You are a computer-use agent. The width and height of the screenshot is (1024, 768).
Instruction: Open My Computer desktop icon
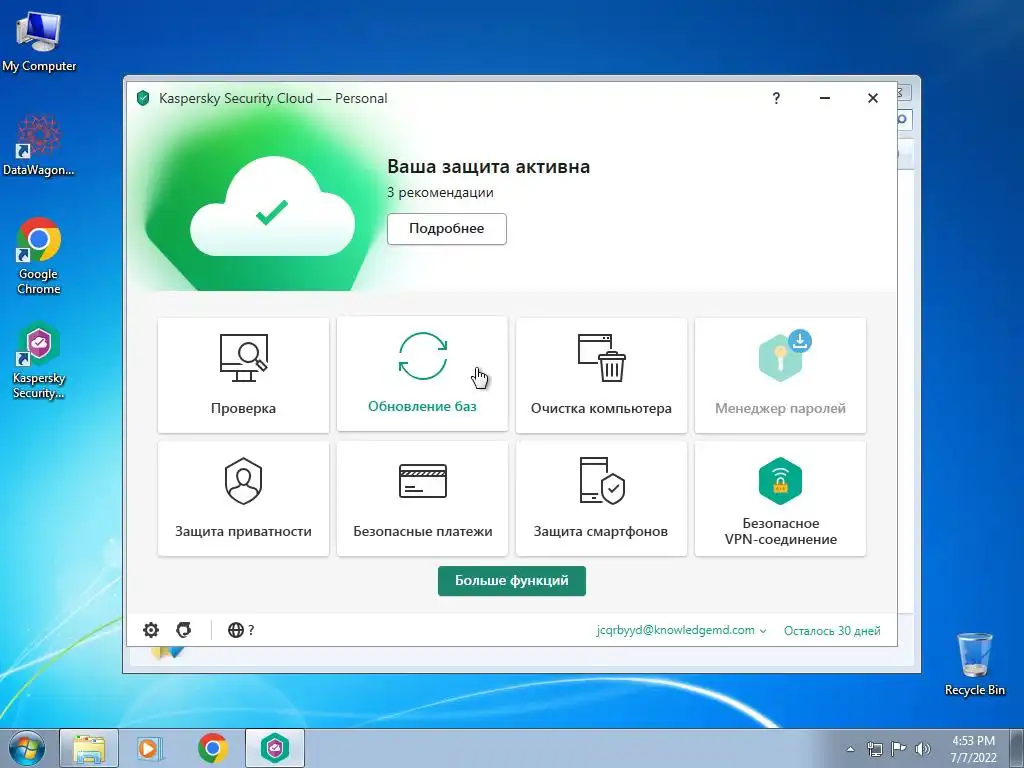tap(39, 42)
